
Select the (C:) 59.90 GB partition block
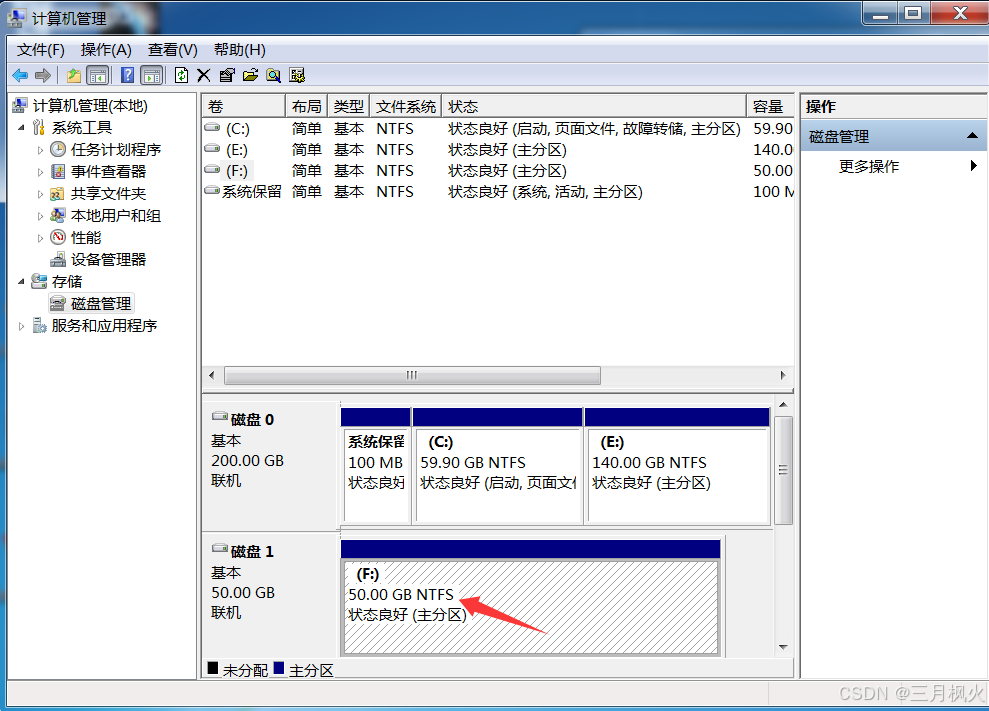tap(498, 466)
